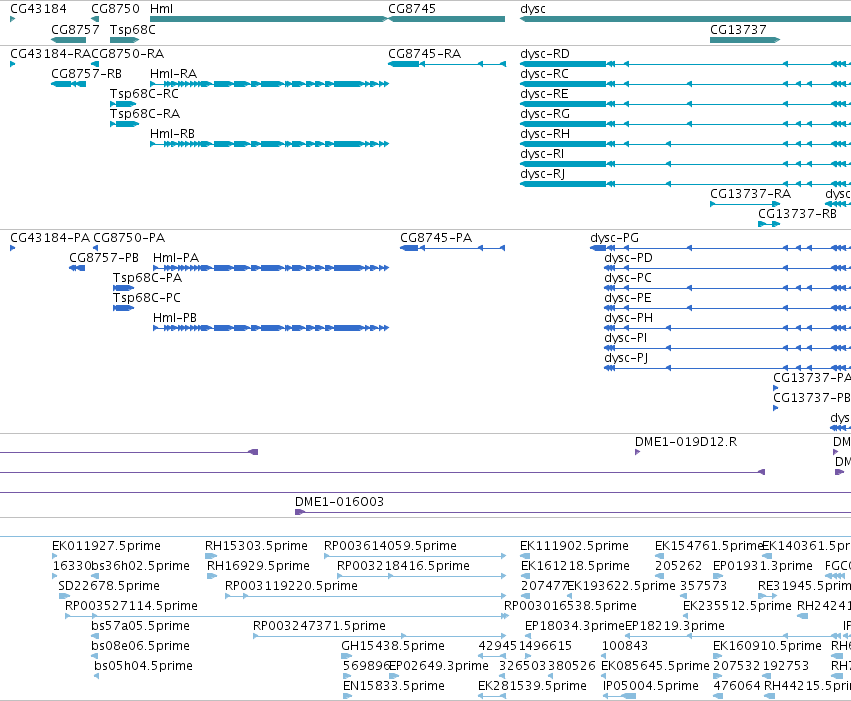Screen dimensions: 851x701
Task: Click CG13737-RB transcript
Action: (x=769, y=224)
